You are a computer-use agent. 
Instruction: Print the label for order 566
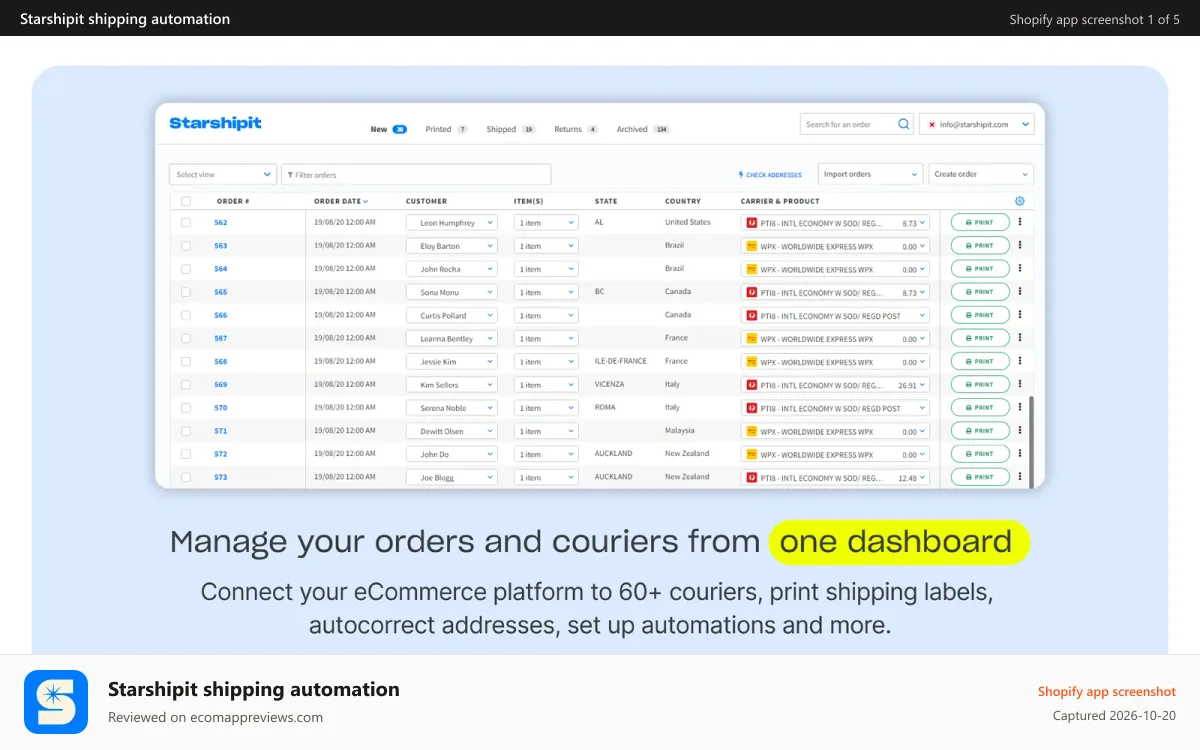coord(980,315)
